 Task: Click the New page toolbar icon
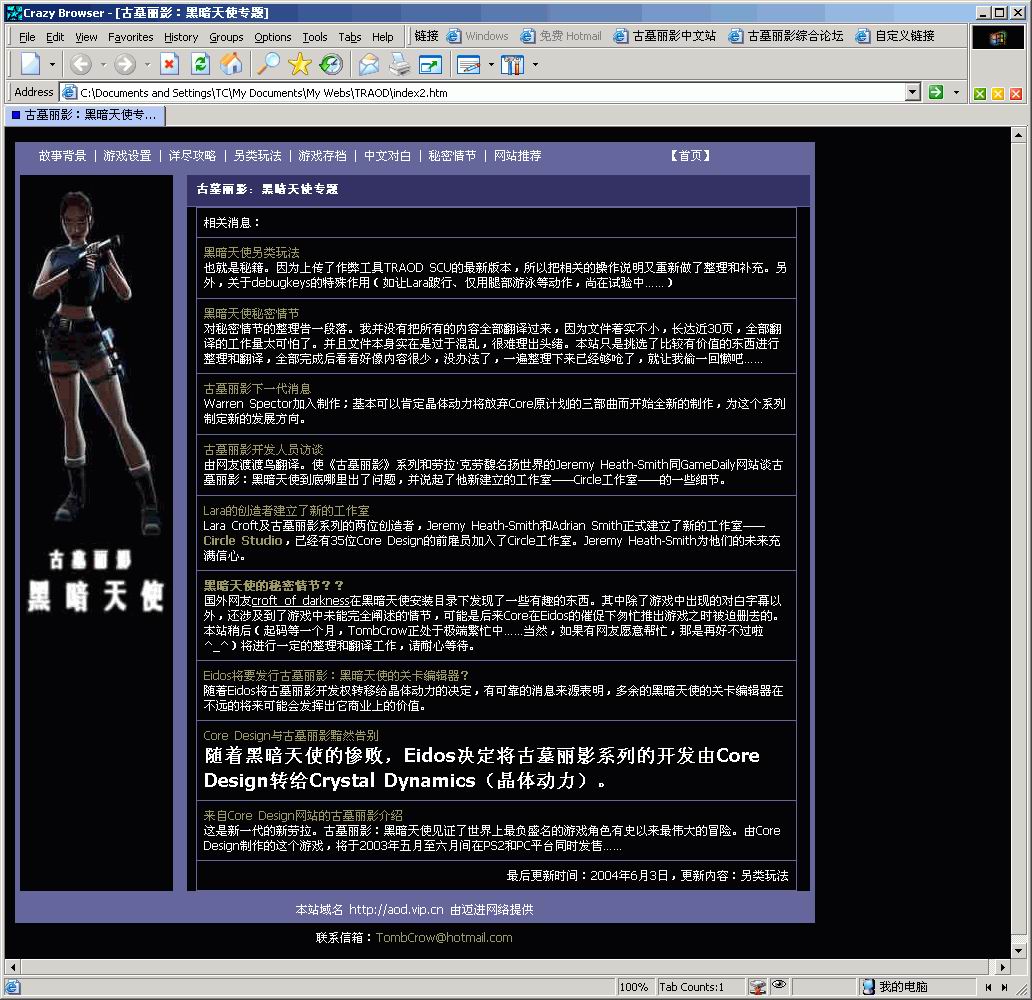(31, 64)
